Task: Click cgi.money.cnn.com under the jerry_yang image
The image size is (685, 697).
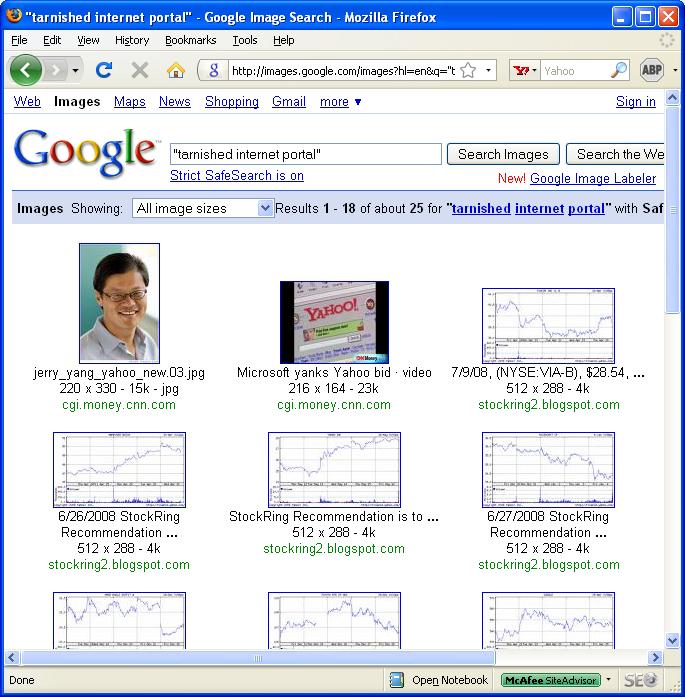Action: [119, 405]
